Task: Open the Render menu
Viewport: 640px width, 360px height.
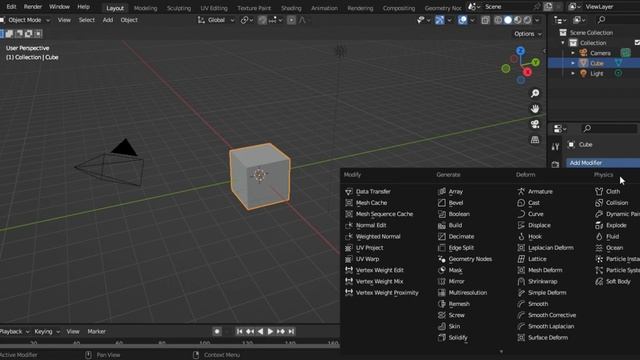Action: pyautogui.click(x=33, y=7)
